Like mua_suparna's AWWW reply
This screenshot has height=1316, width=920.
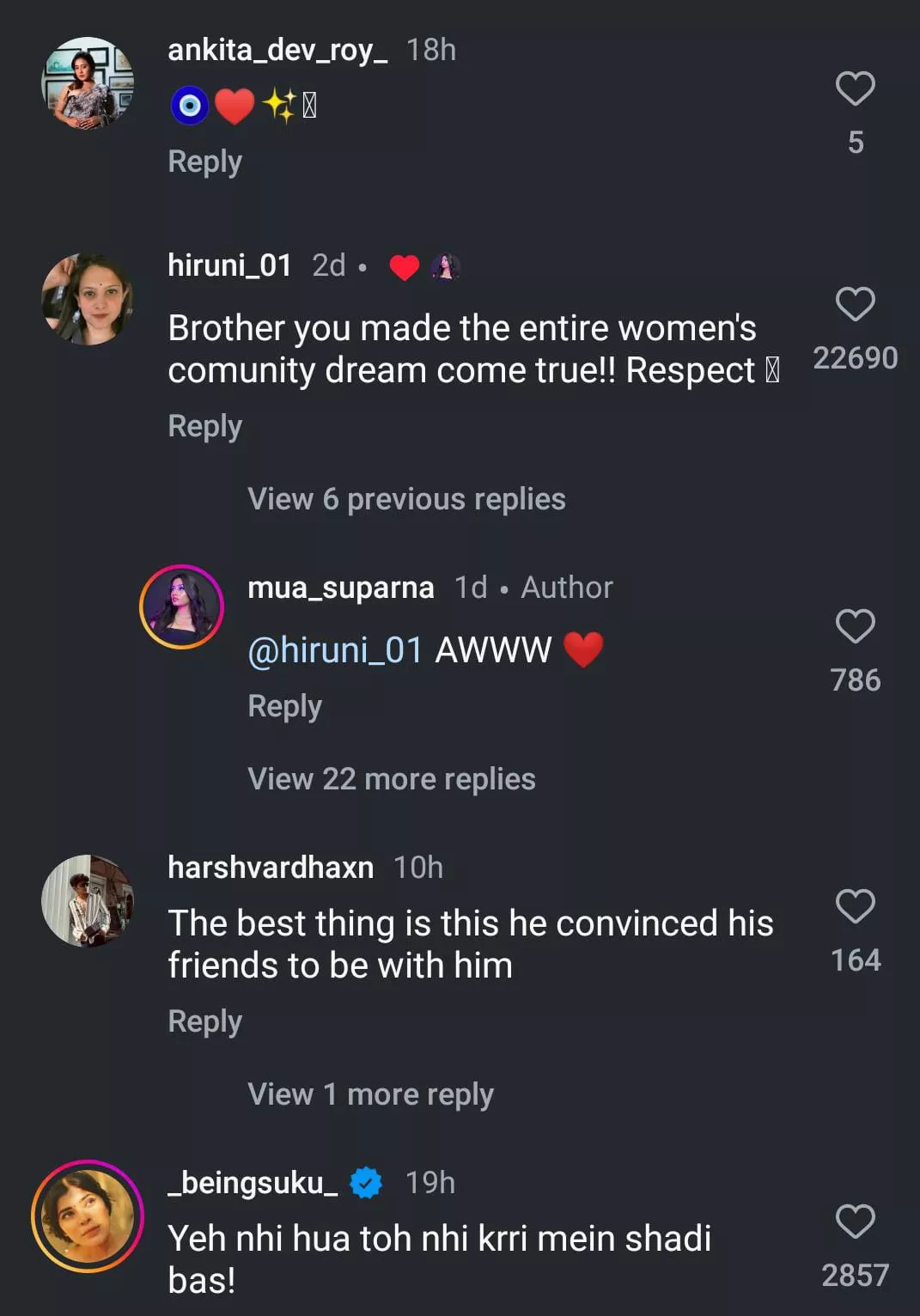pyautogui.click(x=855, y=626)
